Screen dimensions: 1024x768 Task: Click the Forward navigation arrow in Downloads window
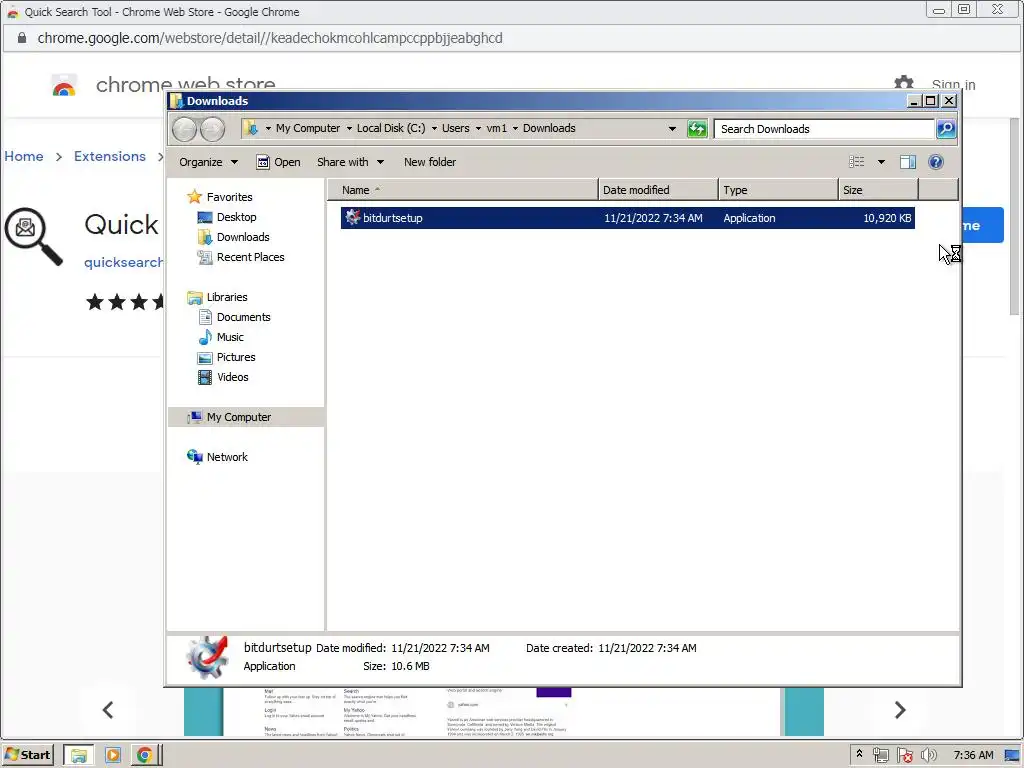pyautogui.click(x=212, y=129)
